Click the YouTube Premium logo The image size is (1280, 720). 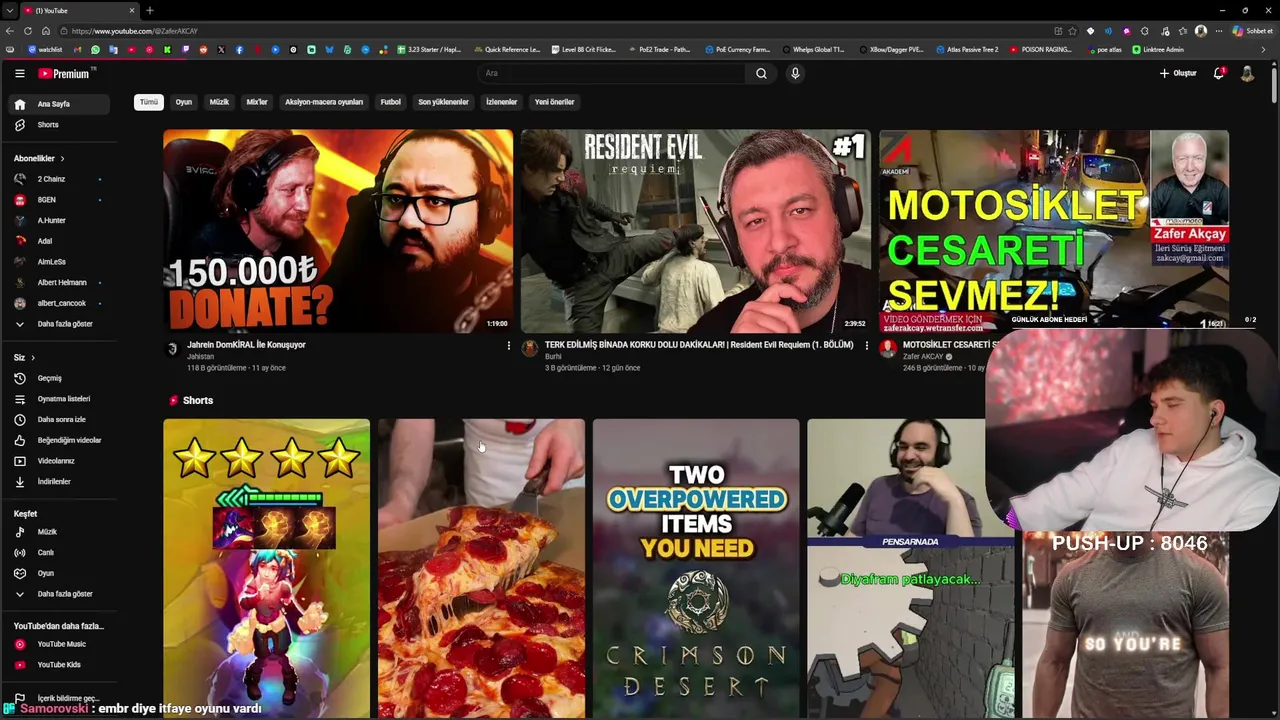point(66,73)
